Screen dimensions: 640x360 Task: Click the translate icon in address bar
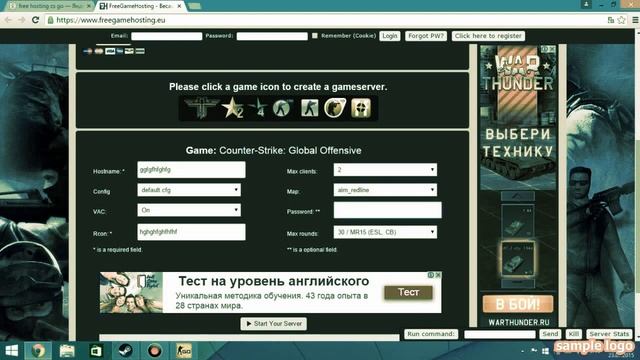click(x=611, y=20)
